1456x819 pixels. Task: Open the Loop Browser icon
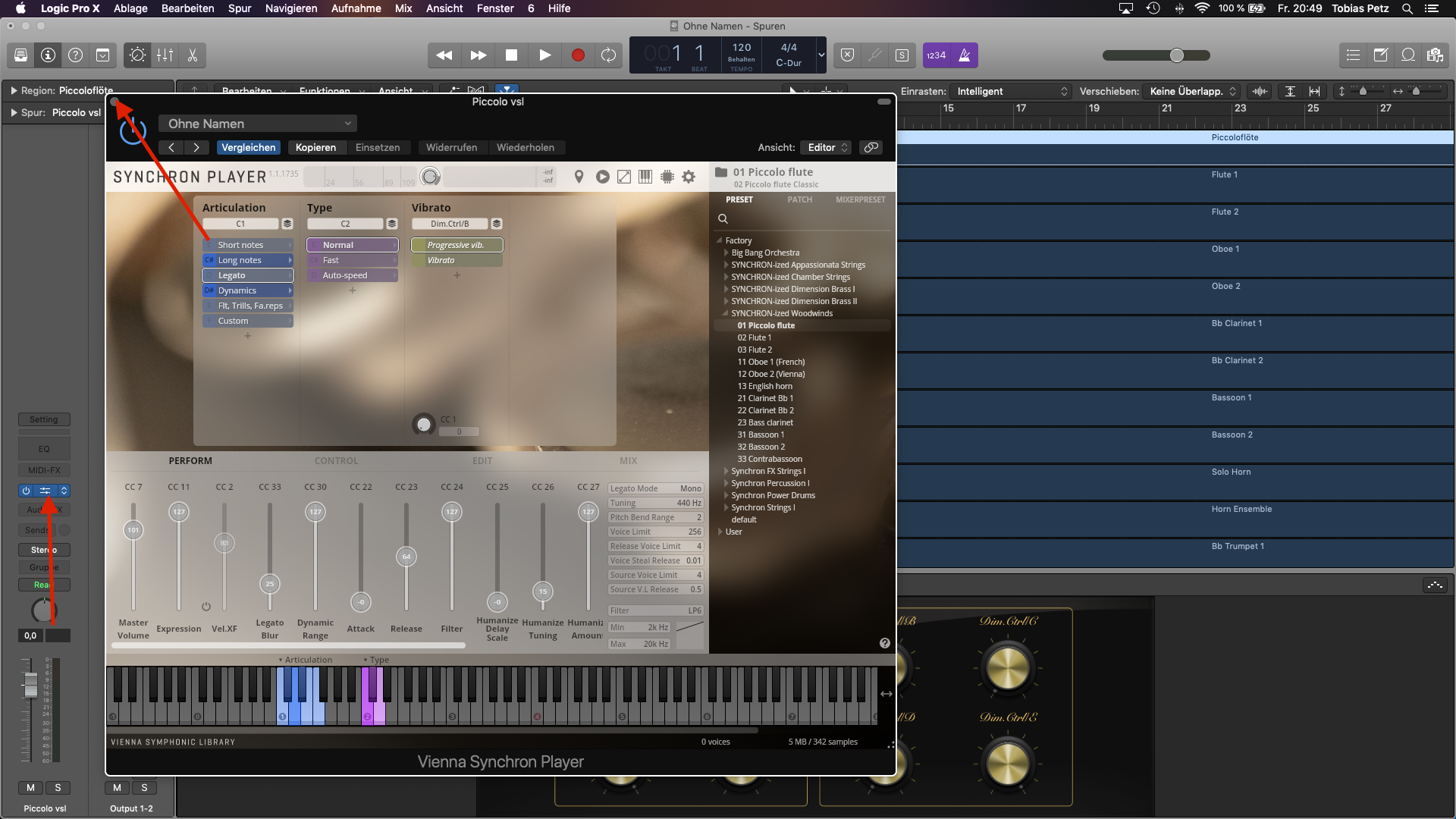(x=1408, y=55)
